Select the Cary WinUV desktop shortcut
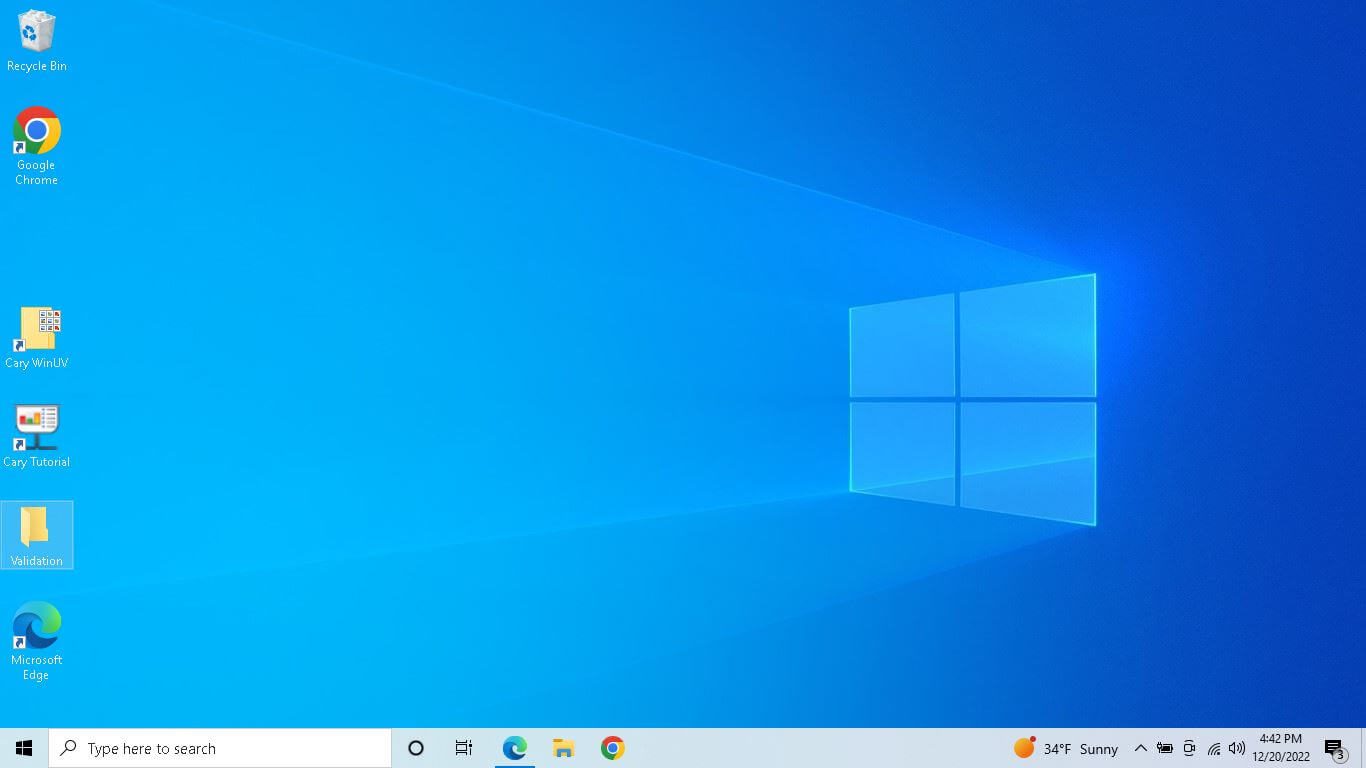 37,337
